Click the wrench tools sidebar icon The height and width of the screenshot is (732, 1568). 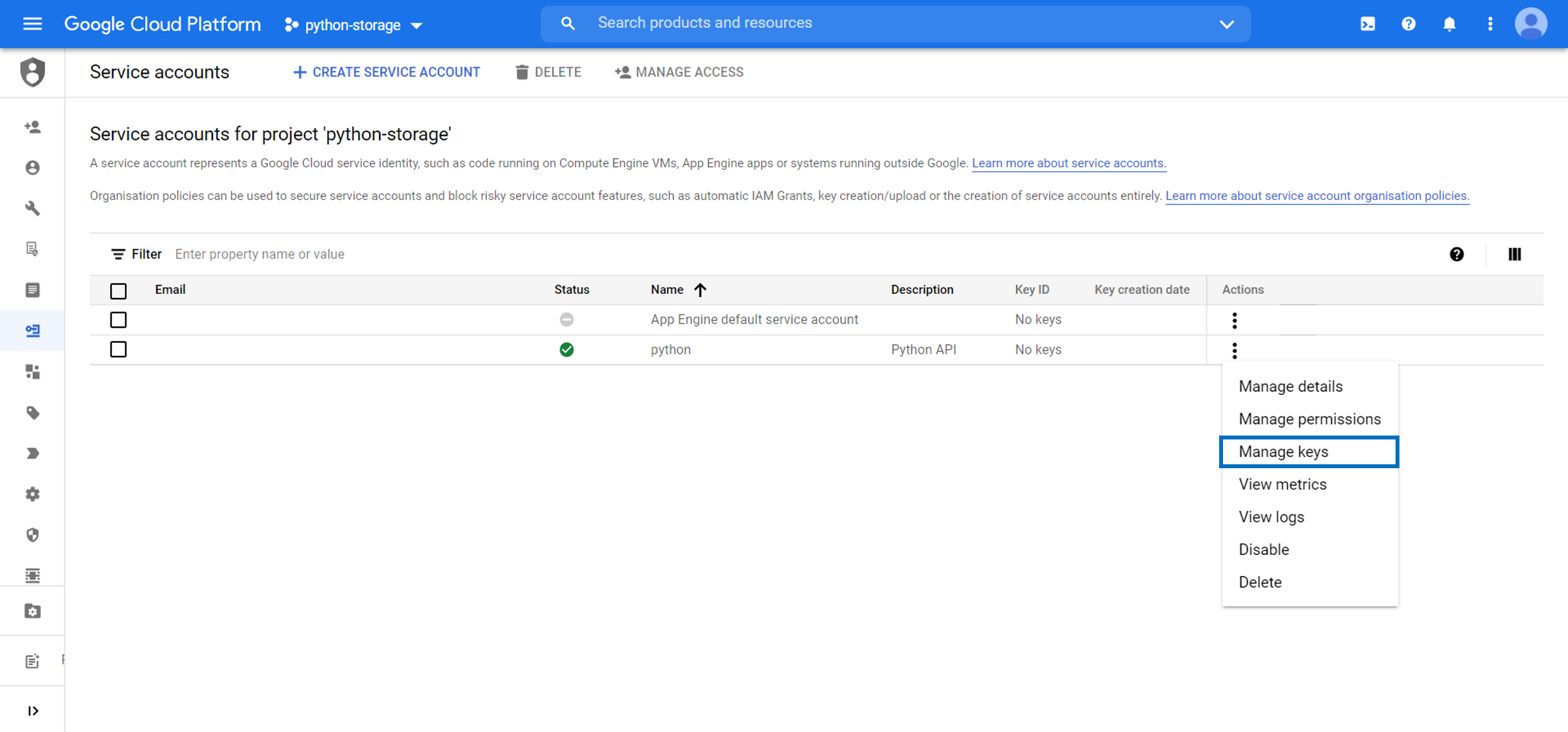(x=32, y=208)
